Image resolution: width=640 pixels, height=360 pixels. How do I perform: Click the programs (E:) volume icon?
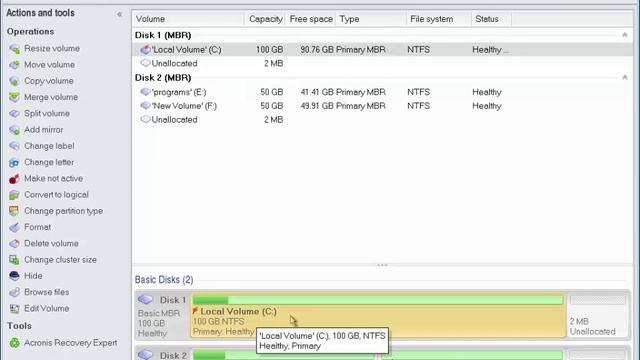[x=145, y=92]
